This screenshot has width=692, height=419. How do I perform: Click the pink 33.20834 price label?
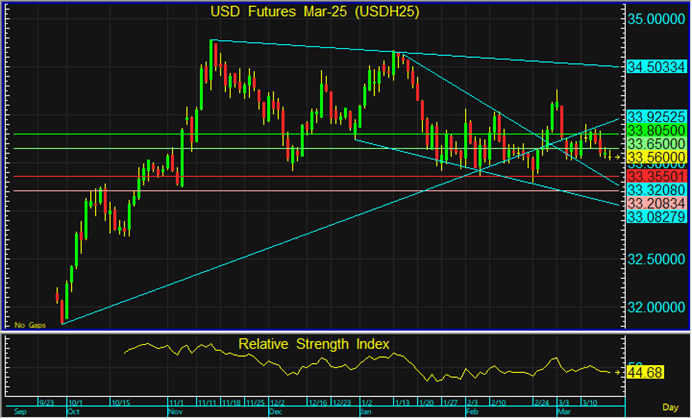pos(656,203)
